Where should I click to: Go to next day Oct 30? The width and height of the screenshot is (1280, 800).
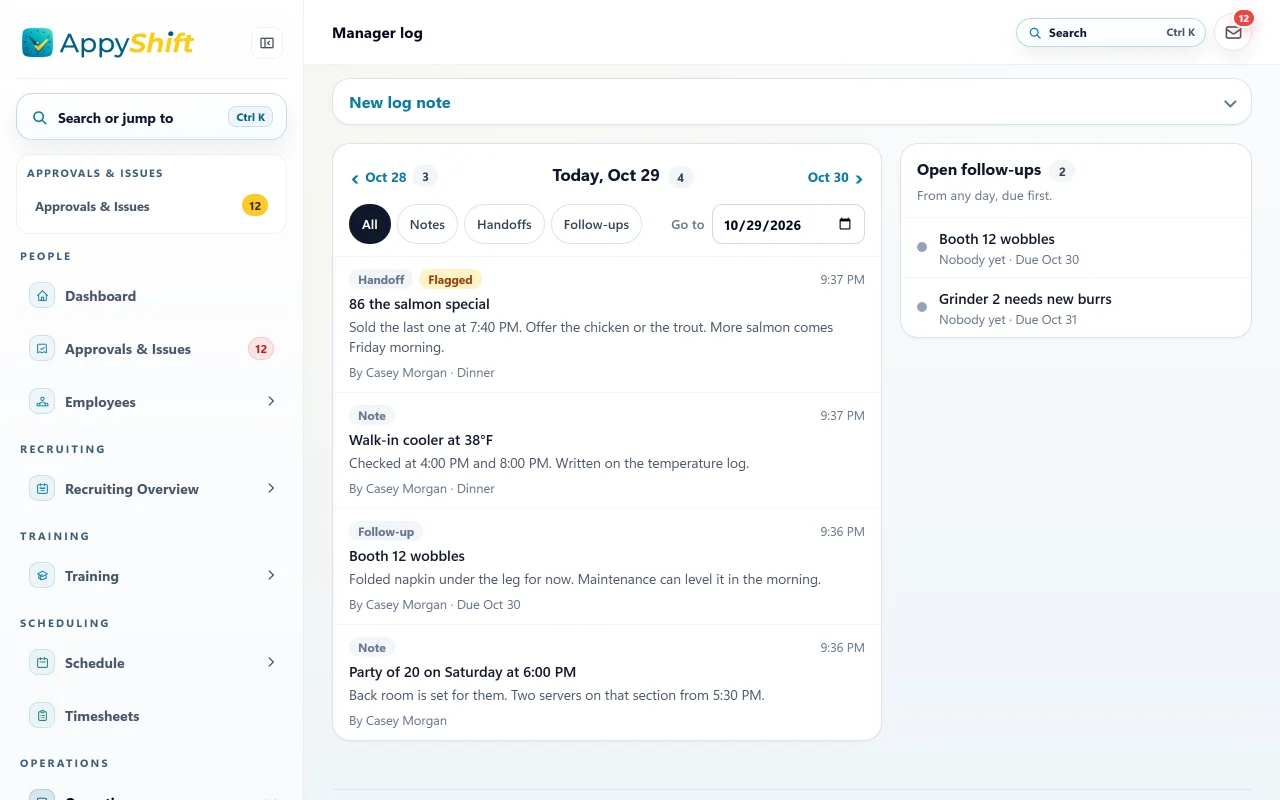836,177
